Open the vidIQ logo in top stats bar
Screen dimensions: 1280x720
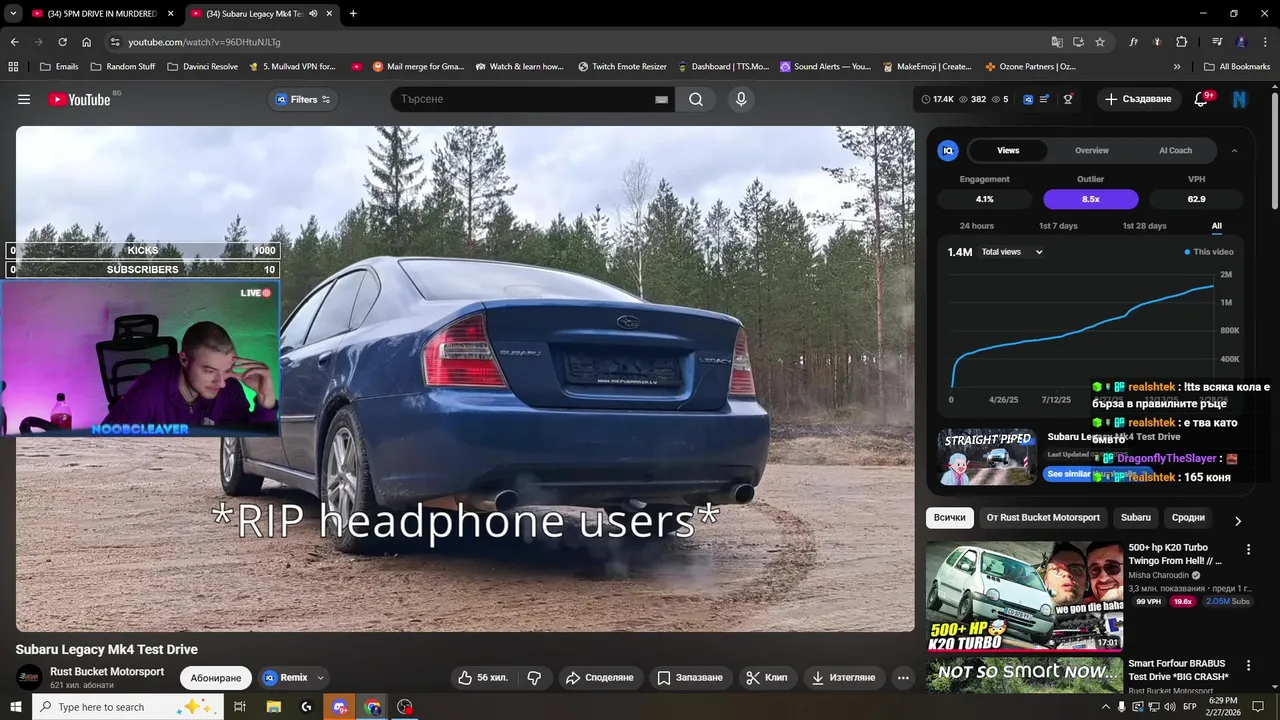(x=1027, y=99)
